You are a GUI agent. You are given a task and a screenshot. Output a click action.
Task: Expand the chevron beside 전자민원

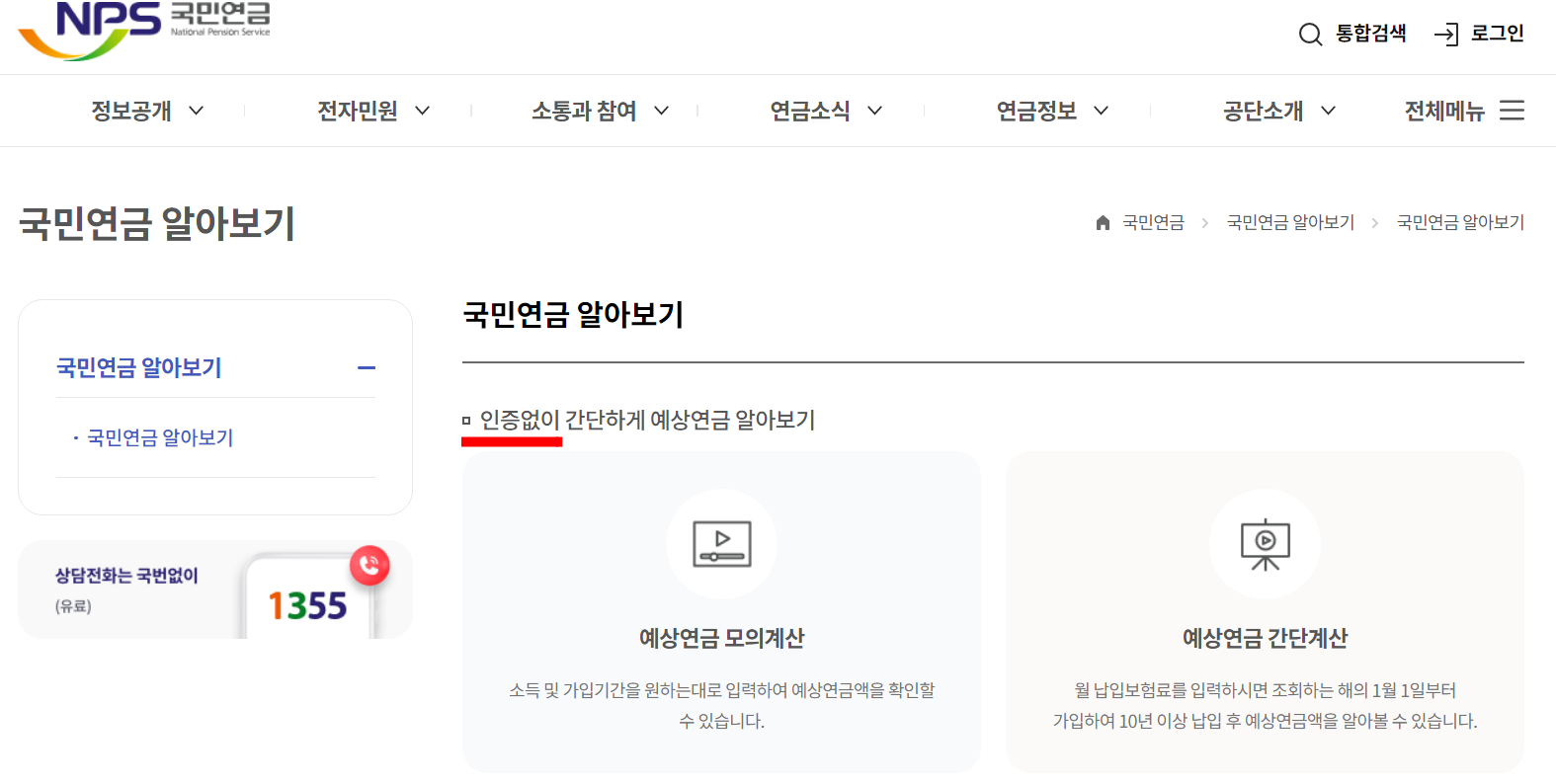tap(422, 111)
